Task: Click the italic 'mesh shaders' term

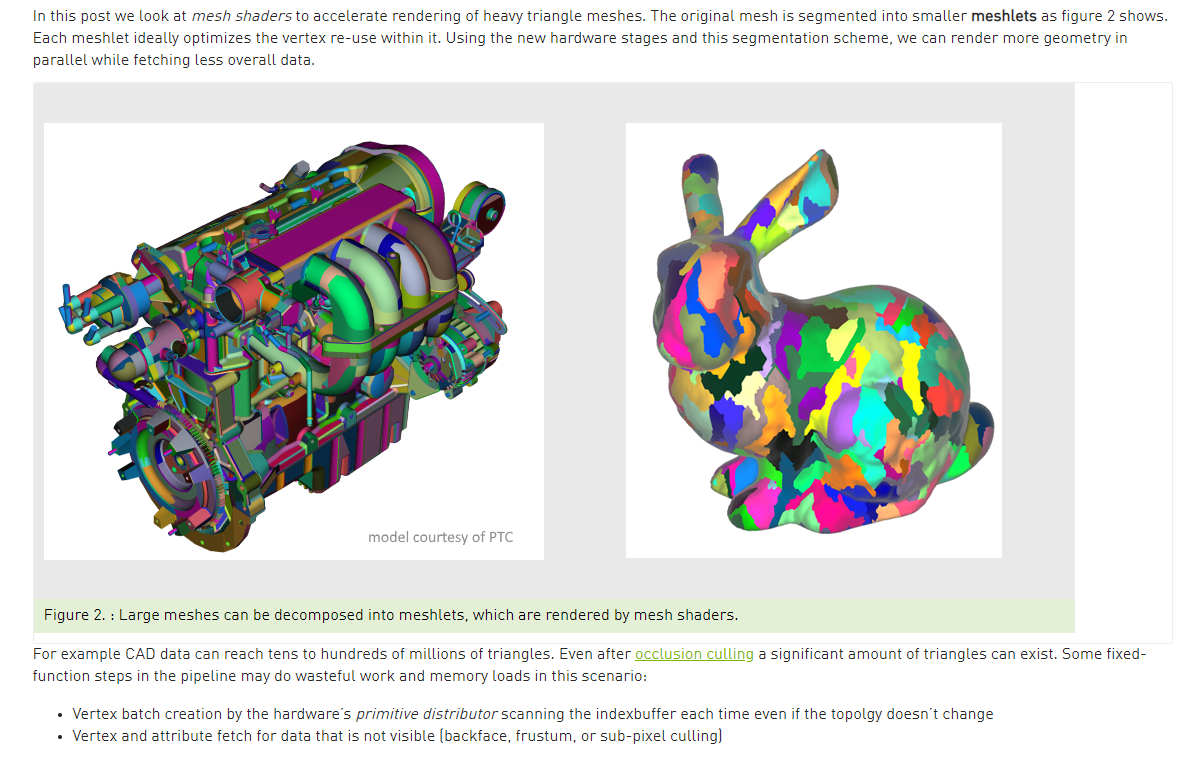Action: point(242,16)
